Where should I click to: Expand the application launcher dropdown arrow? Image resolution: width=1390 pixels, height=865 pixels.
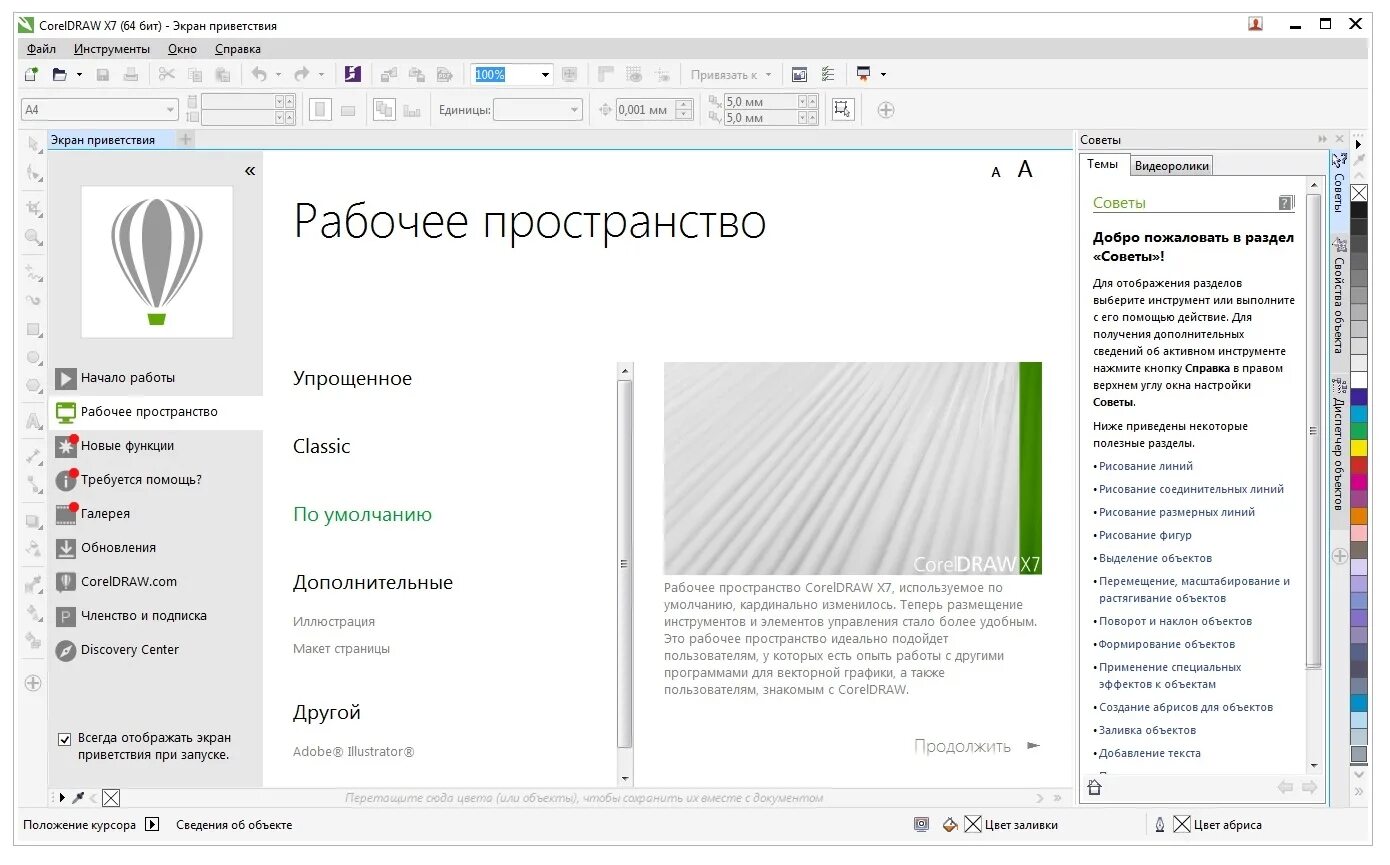click(x=883, y=74)
